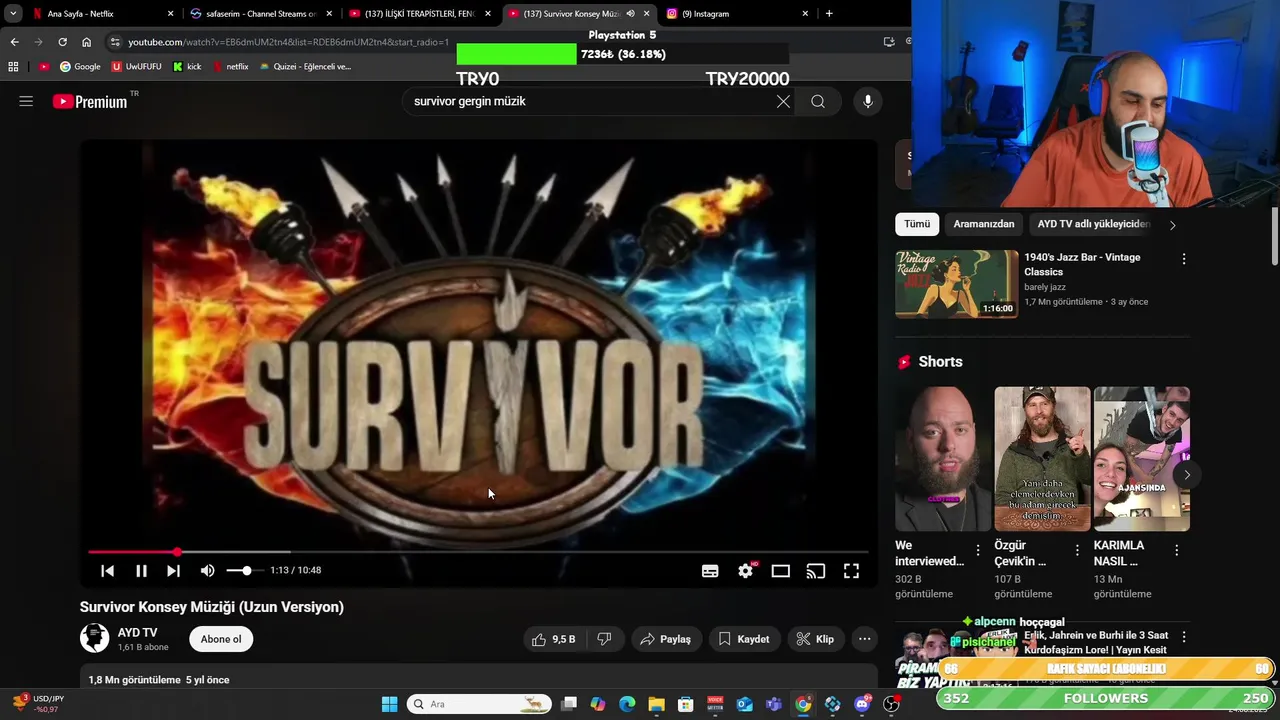Viewport: 1280px width, 720px height.
Task: Open the YouTube guide hamburger menu
Action: 26,101
